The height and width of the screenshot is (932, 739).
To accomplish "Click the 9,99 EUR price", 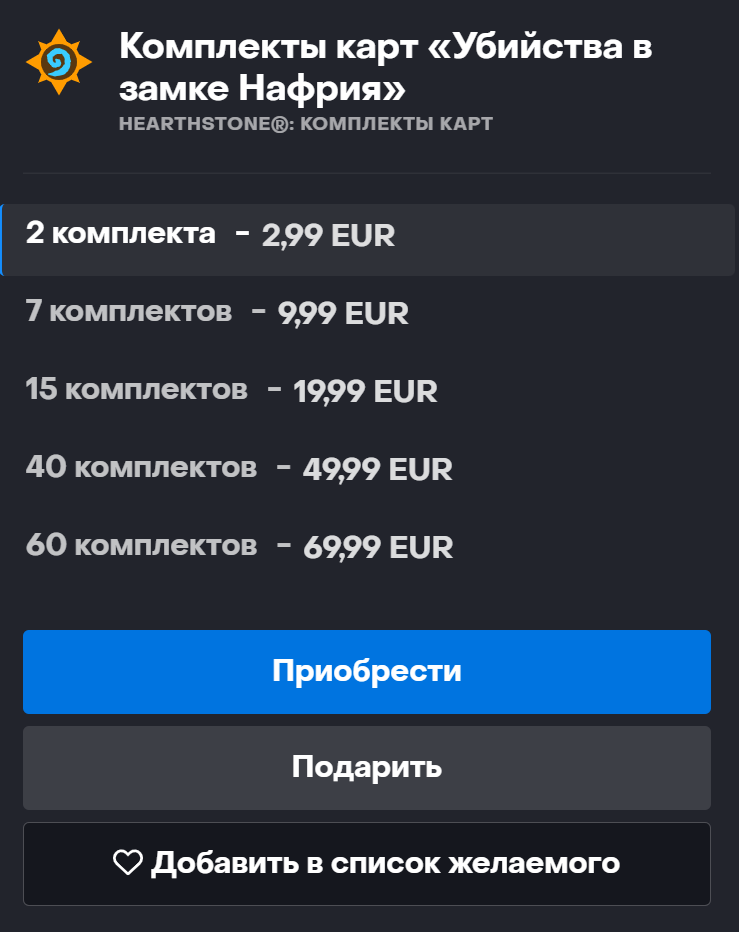I will (343, 314).
